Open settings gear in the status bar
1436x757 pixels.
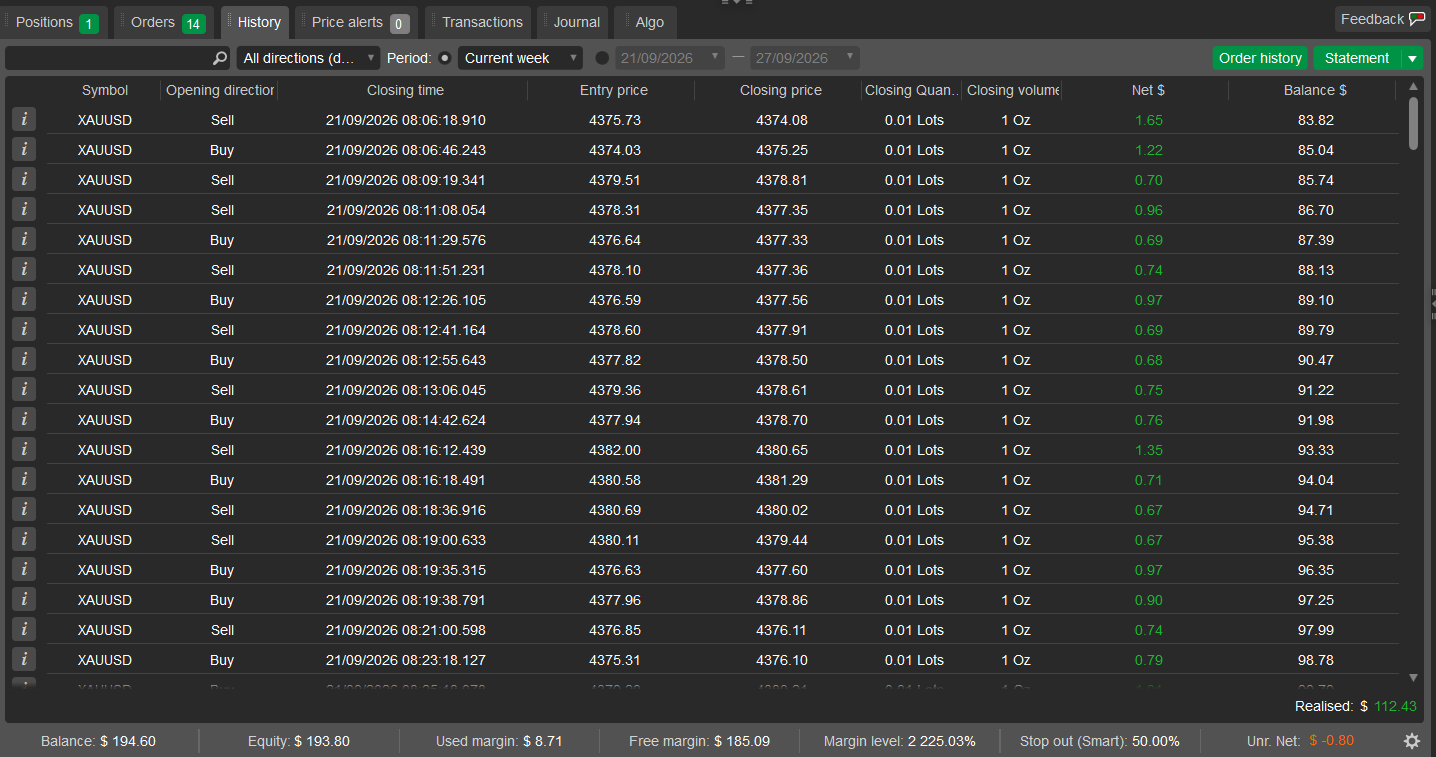(1412, 741)
